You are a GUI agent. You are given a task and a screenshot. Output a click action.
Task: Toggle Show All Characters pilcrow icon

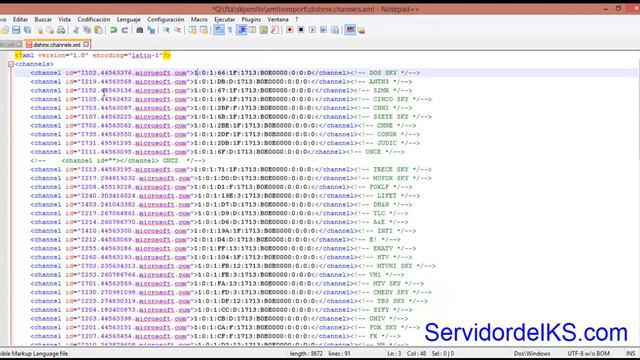coord(230,30)
